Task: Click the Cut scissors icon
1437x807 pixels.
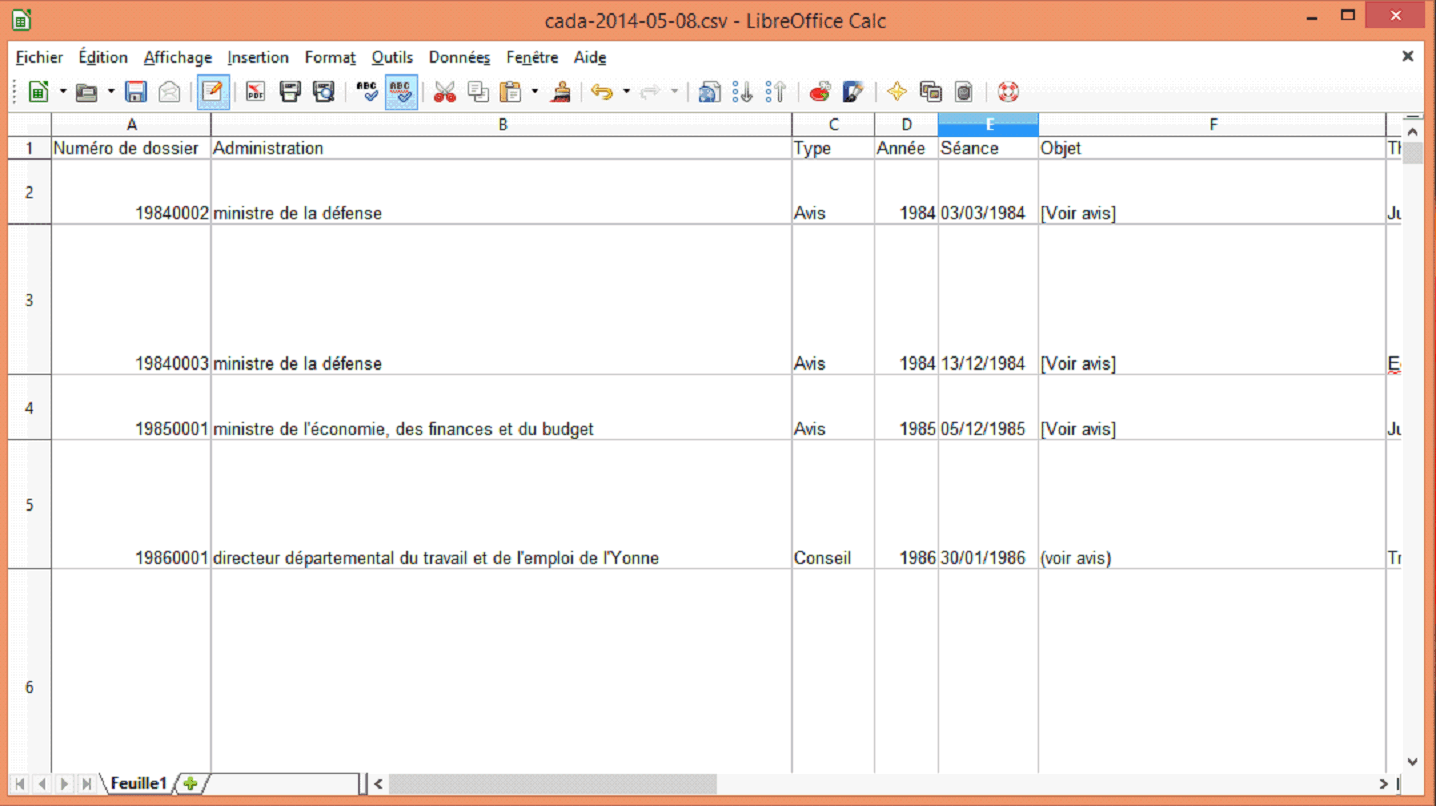Action: tap(445, 92)
